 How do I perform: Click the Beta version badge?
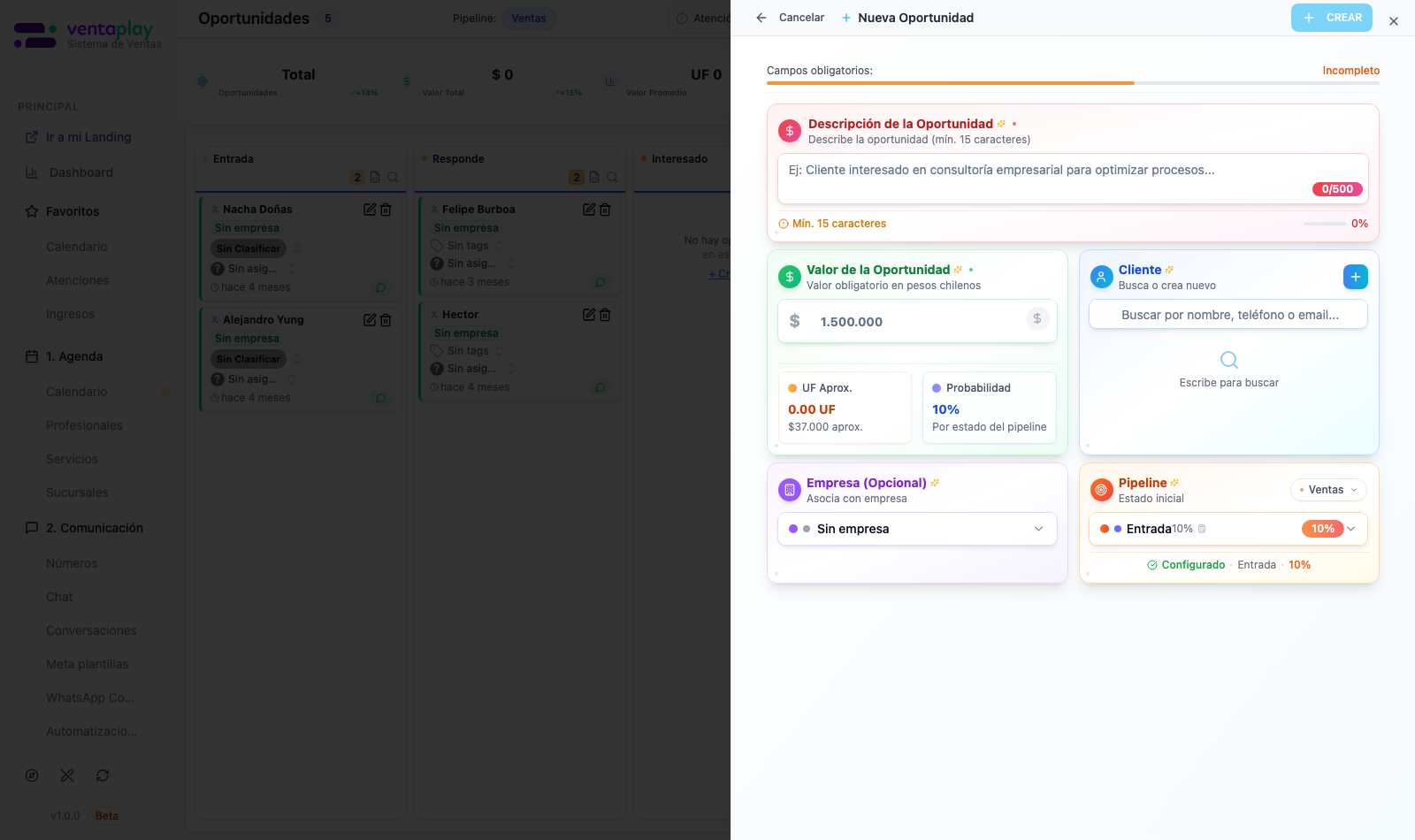click(107, 815)
